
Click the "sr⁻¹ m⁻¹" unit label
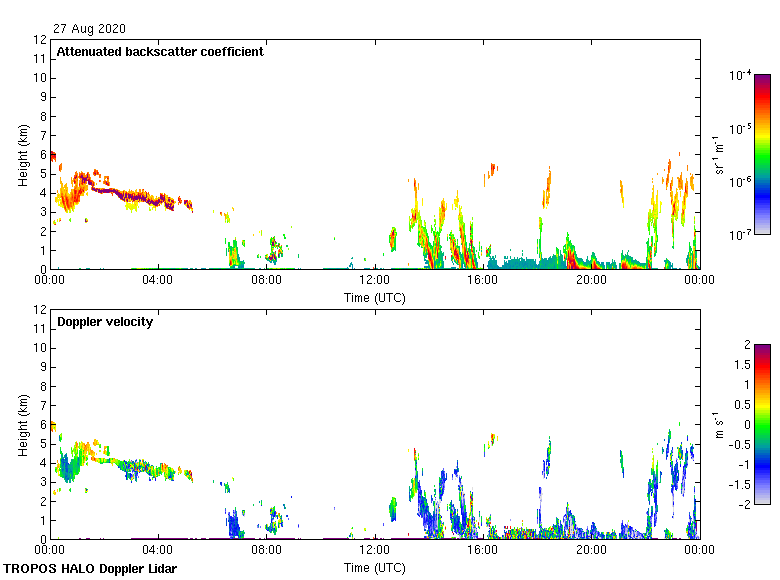pos(719,154)
